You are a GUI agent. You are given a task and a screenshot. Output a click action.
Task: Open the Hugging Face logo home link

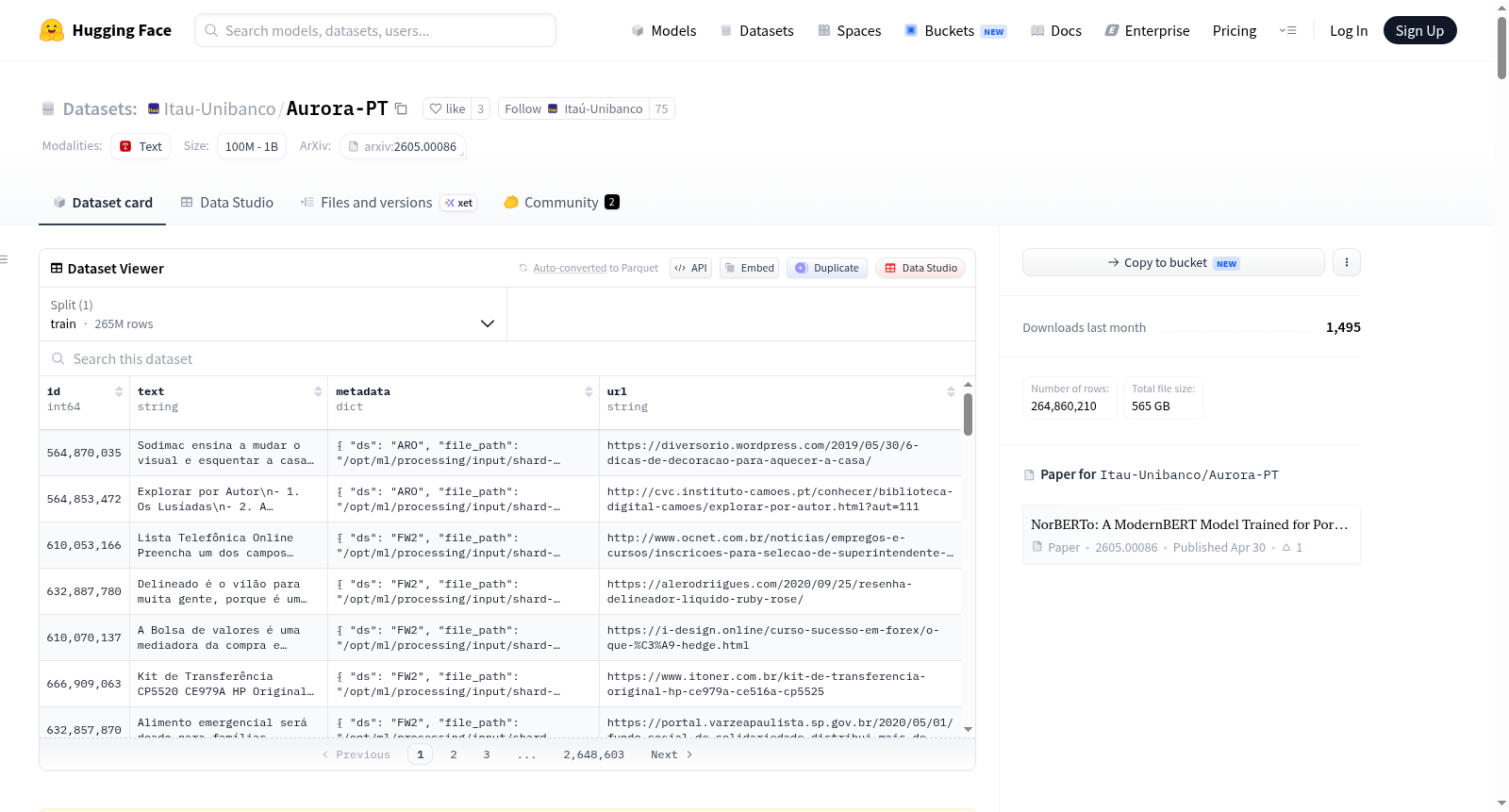point(106,30)
